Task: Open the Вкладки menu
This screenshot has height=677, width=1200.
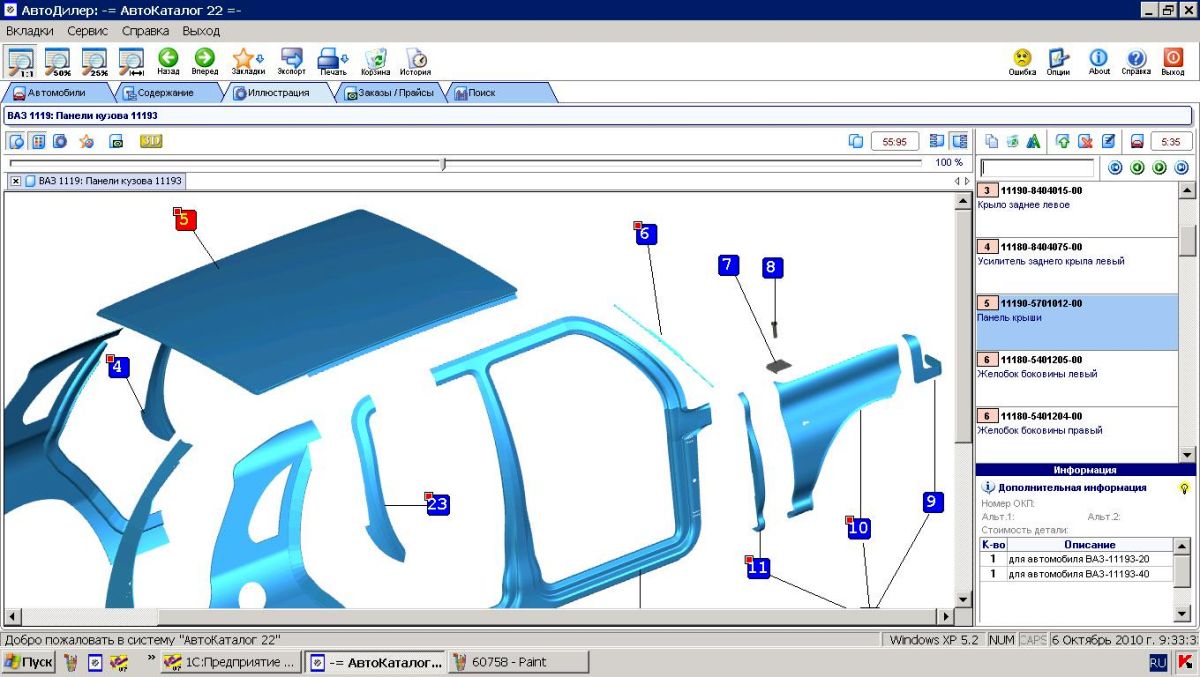Action: (30, 31)
